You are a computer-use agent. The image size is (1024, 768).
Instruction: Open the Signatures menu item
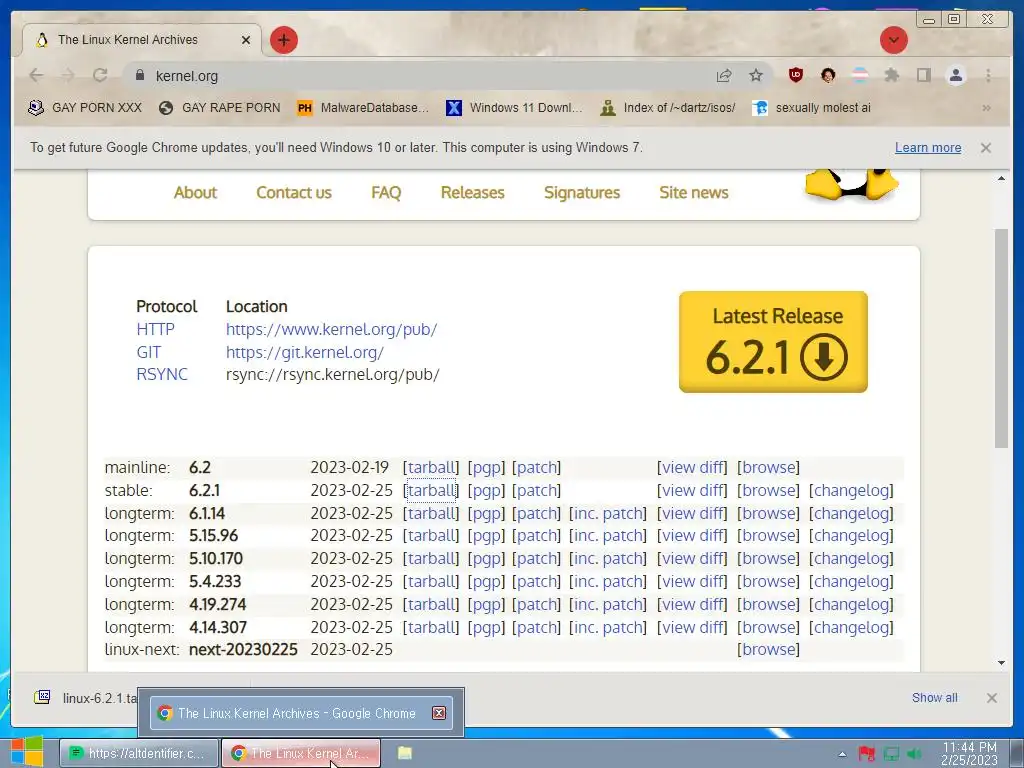tap(582, 193)
